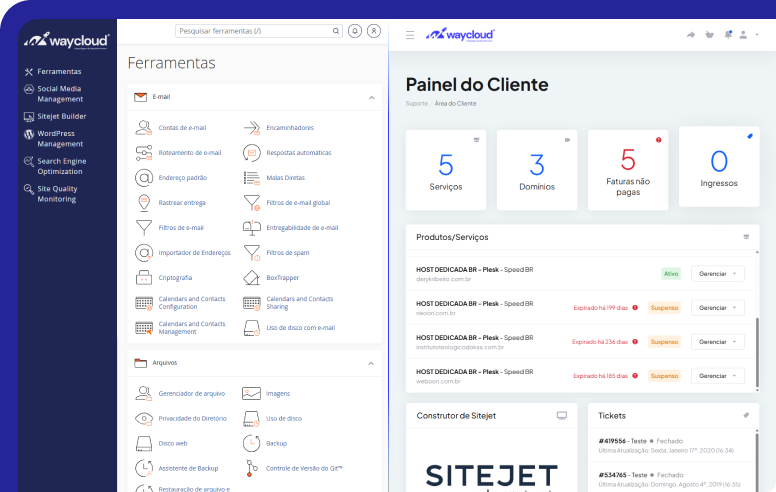
Task: Open Malas Diretas icon
Action: pos(251,178)
